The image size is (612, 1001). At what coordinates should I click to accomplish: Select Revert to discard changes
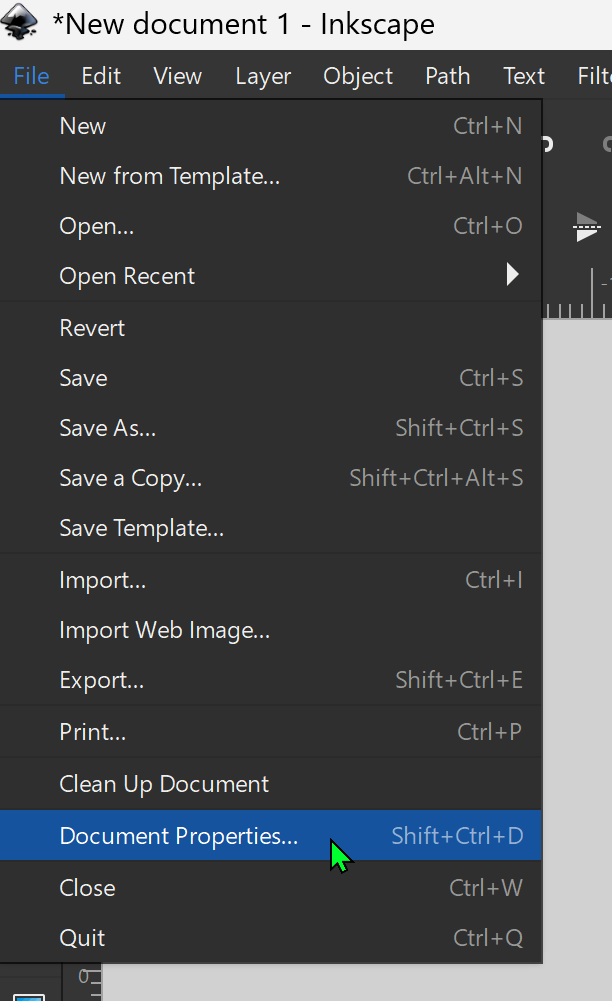pyautogui.click(x=91, y=327)
